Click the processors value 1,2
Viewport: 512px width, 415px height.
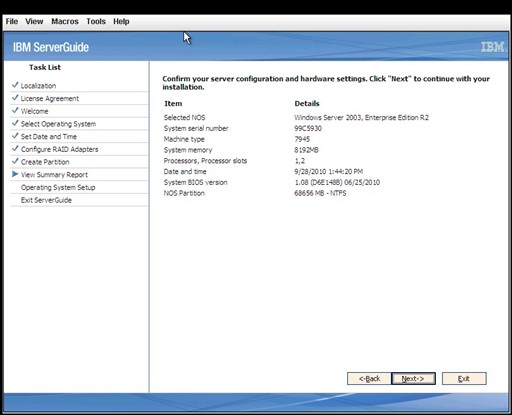pos(299,161)
